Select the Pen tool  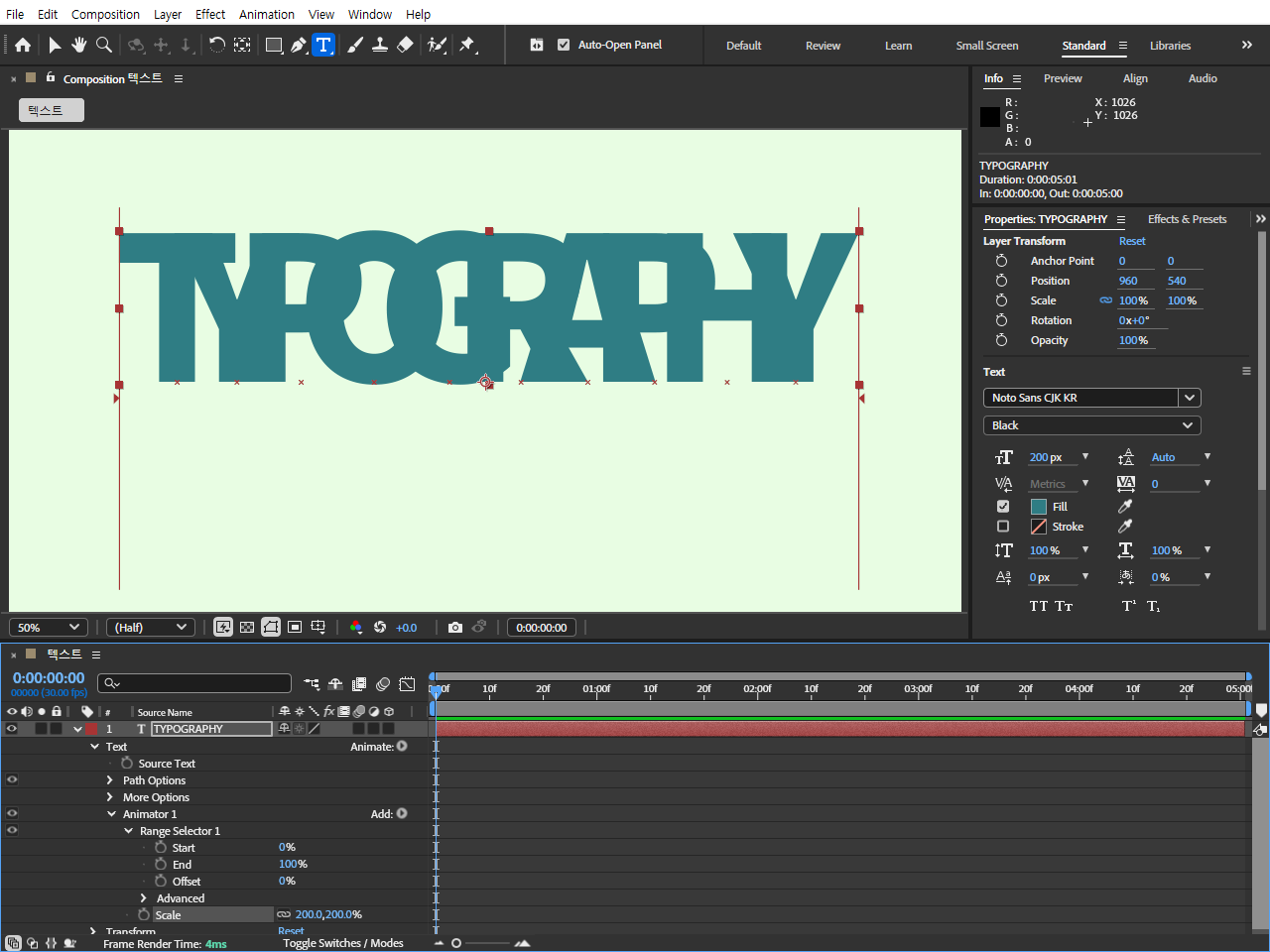(298, 45)
